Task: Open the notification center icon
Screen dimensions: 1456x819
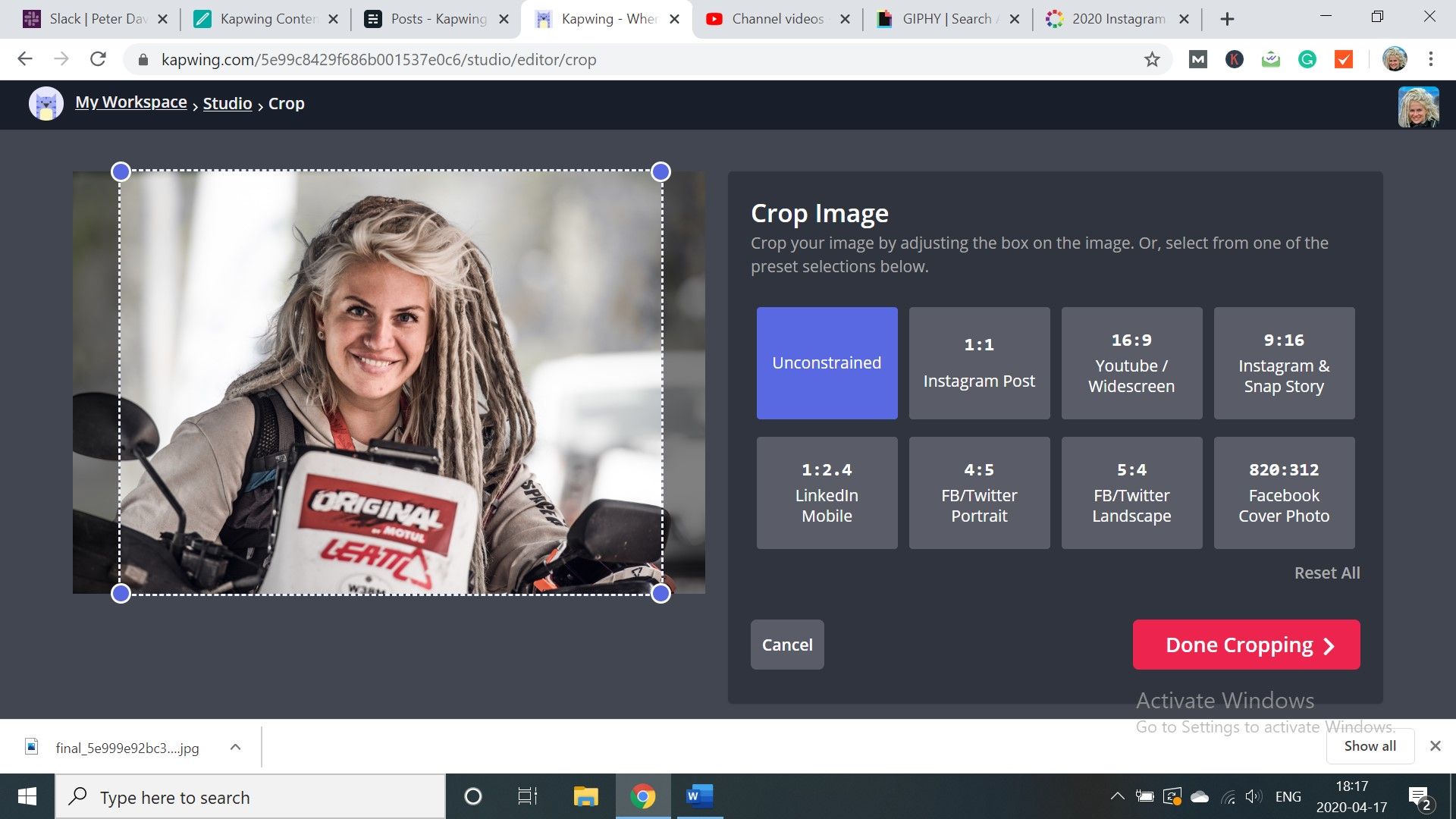Action: (x=1420, y=798)
